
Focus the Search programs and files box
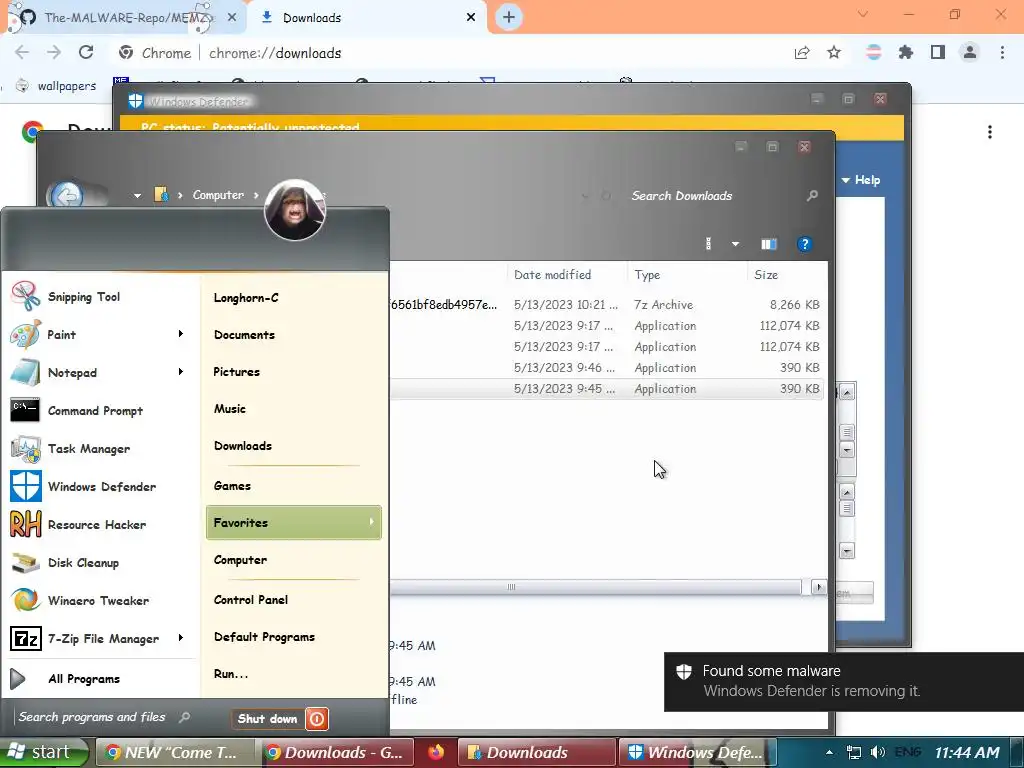click(103, 717)
